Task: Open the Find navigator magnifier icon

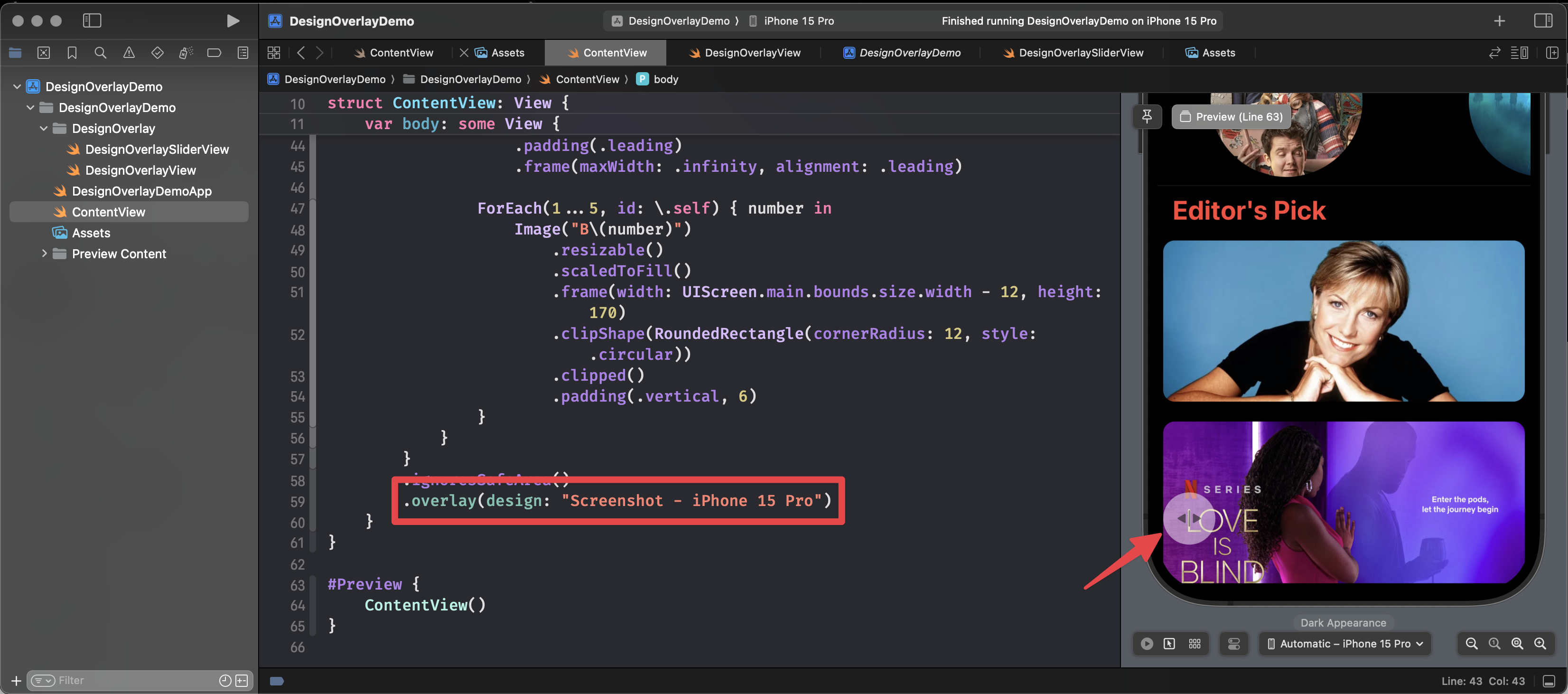Action: 101,53
